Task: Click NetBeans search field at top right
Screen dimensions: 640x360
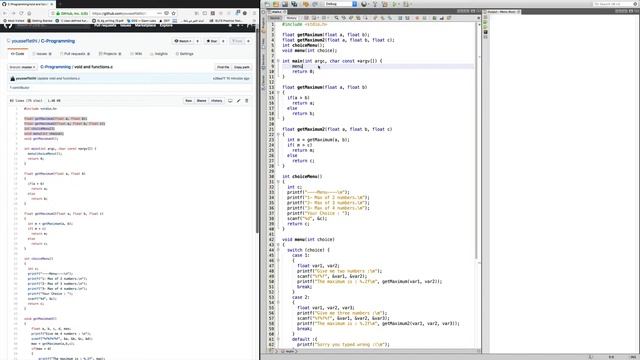Action: pyautogui.click(x=614, y=4)
